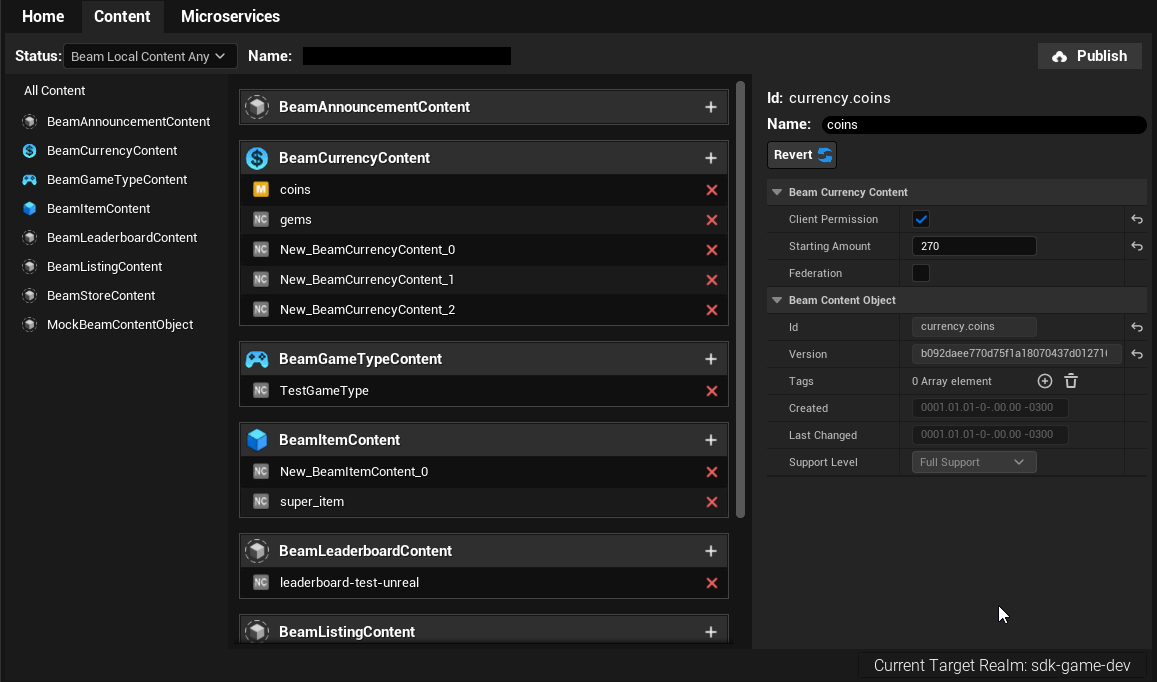Delete the super_item entry
1157x682 pixels.
(x=712, y=502)
